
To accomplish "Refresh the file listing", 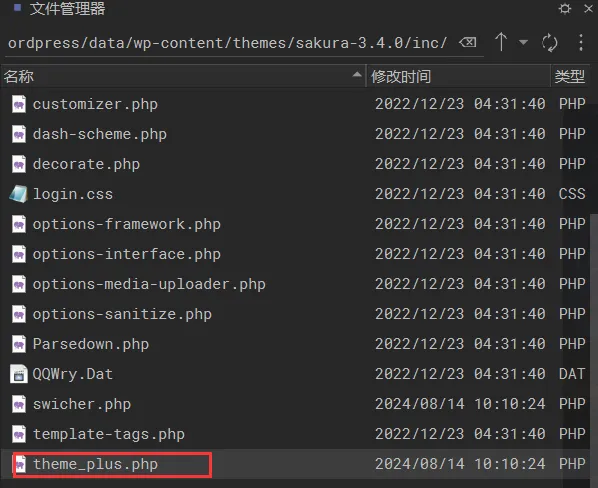I will (549, 42).
